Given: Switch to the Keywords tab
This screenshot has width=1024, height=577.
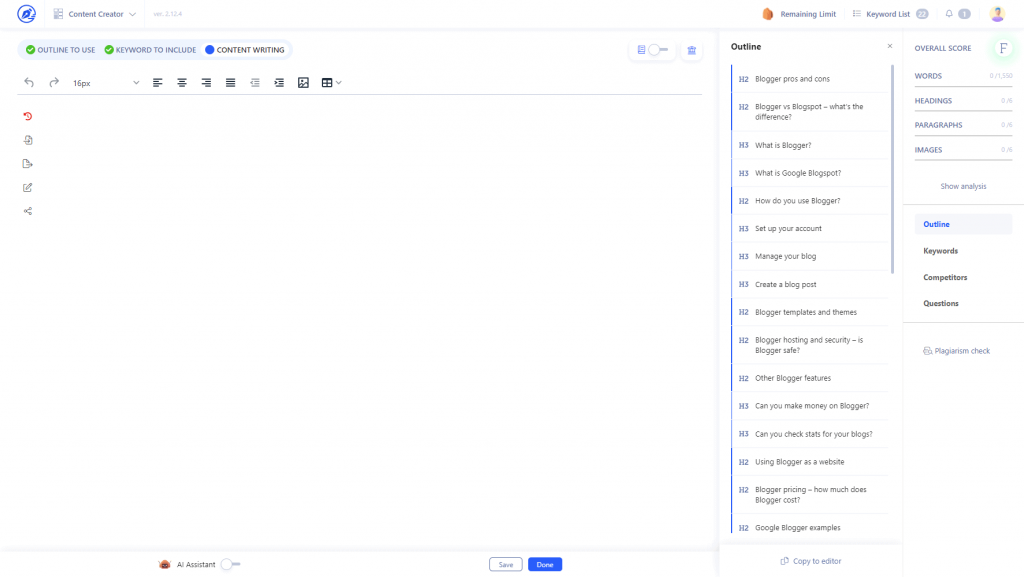Looking at the screenshot, I should click(940, 251).
